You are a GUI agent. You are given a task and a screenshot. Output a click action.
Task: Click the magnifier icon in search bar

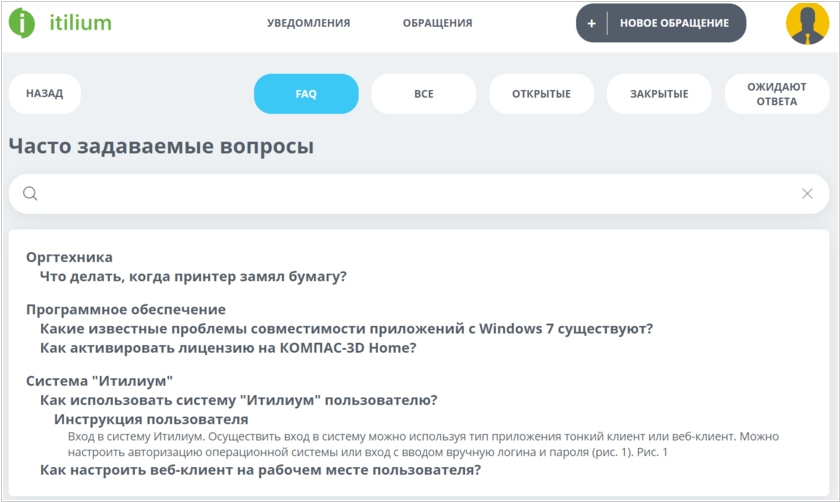point(30,193)
